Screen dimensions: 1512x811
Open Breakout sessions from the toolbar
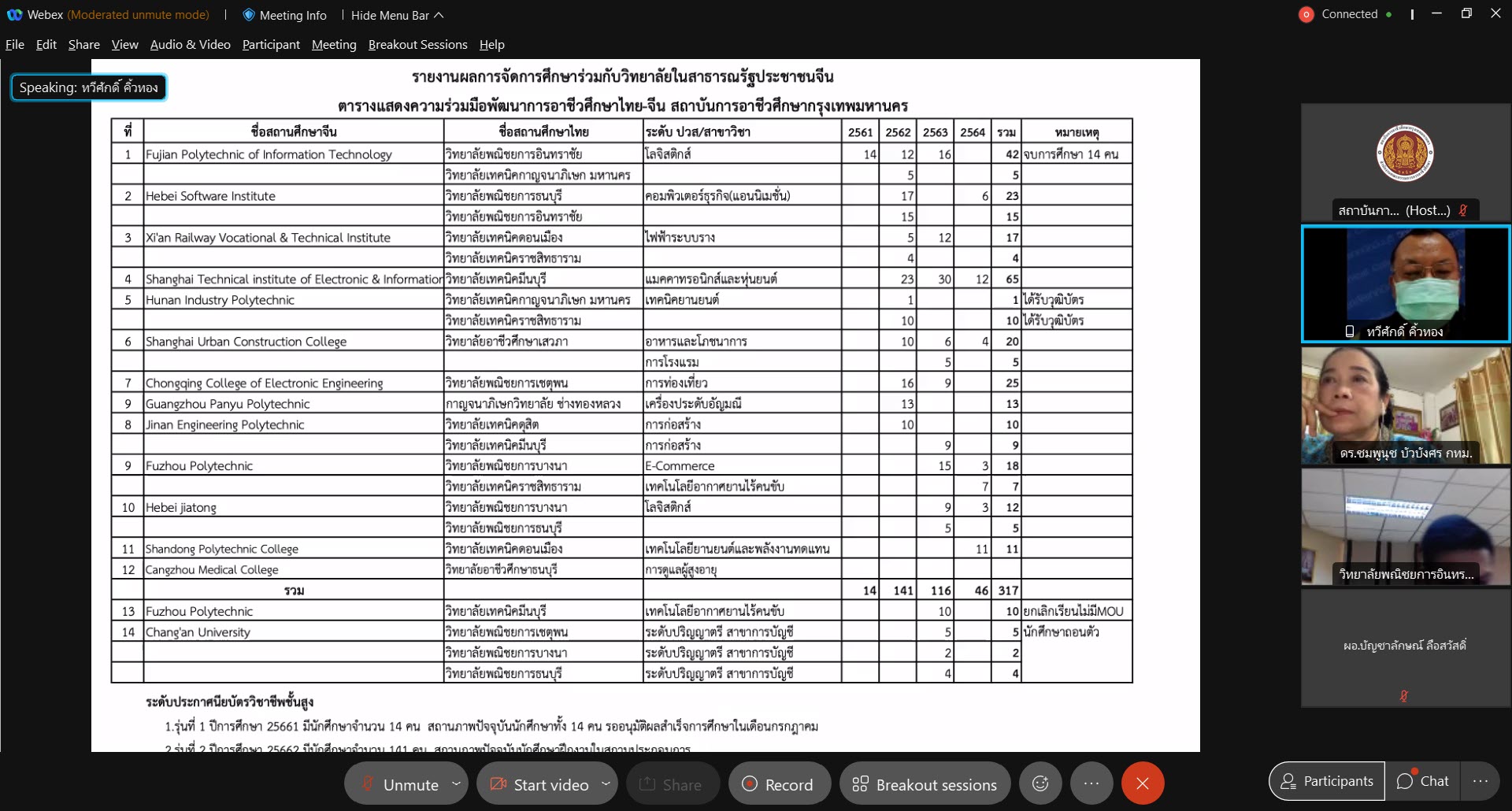tap(925, 784)
